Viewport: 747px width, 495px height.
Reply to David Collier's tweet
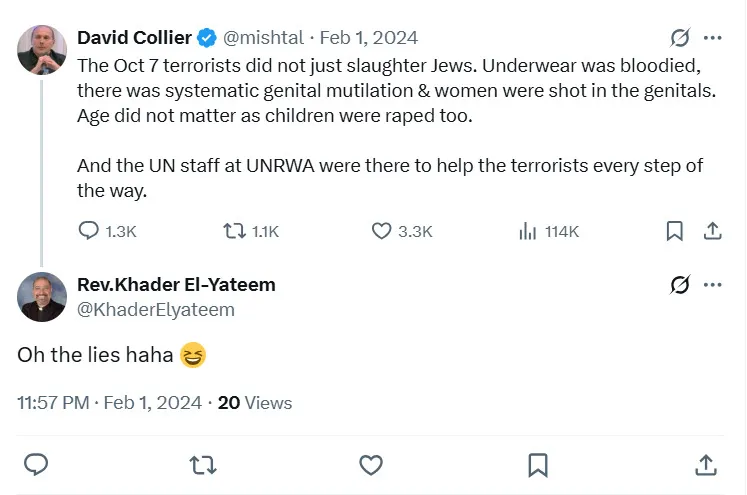click(x=89, y=231)
